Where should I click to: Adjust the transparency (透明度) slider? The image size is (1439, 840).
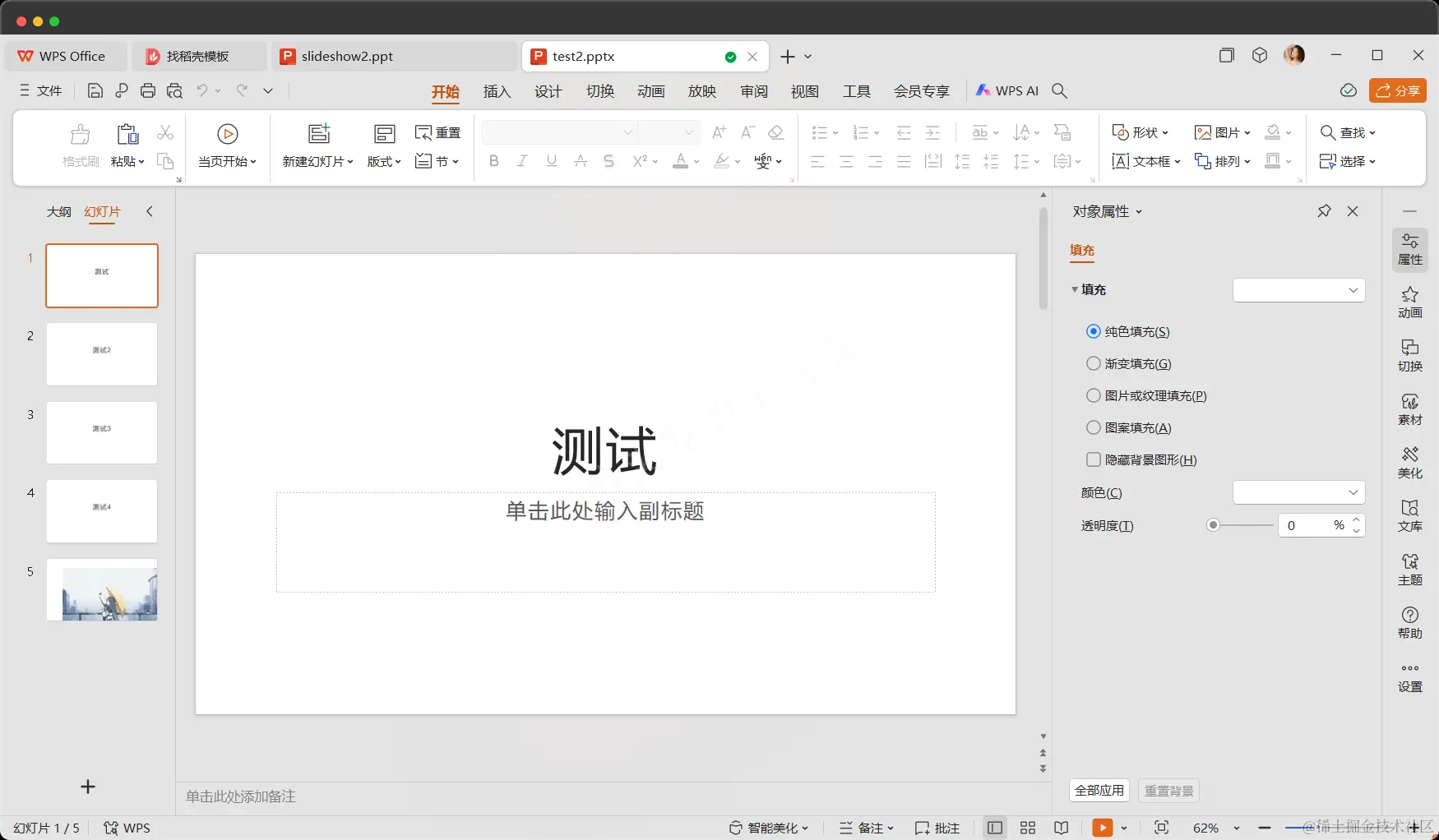1213,525
